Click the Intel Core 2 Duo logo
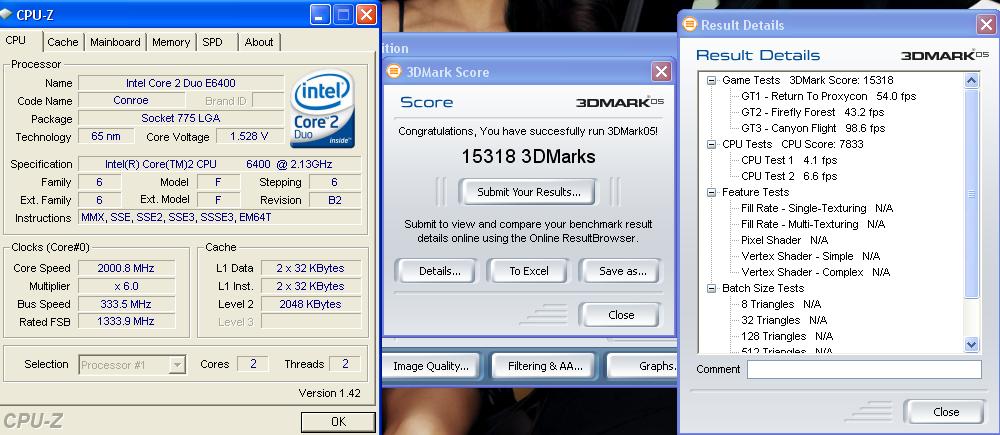The width and height of the screenshot is (1000, 435). click(323, 108)
